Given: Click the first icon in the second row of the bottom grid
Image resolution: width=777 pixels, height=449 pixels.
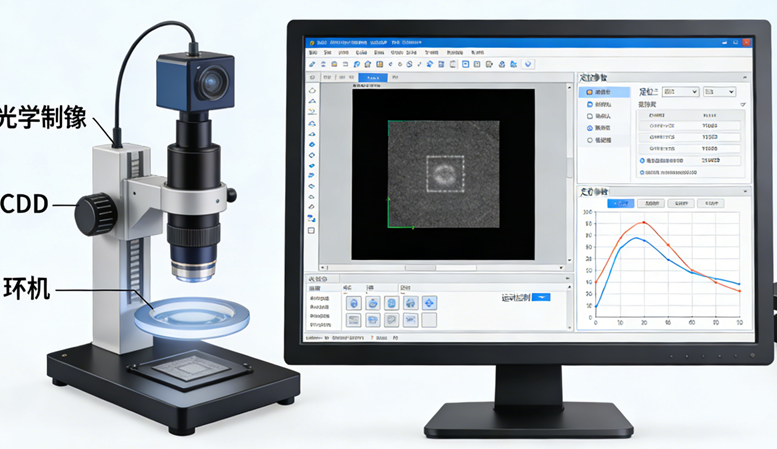Looking at the screenshot, I should (x=352, y=321).
